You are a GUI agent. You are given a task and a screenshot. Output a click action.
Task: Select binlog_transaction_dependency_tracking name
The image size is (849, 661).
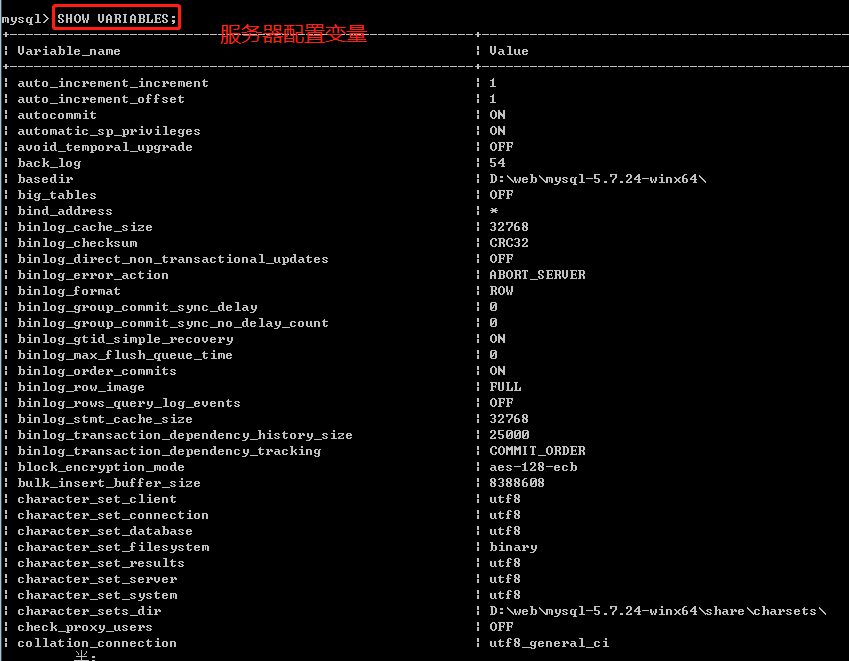click(x=169, y=451)
